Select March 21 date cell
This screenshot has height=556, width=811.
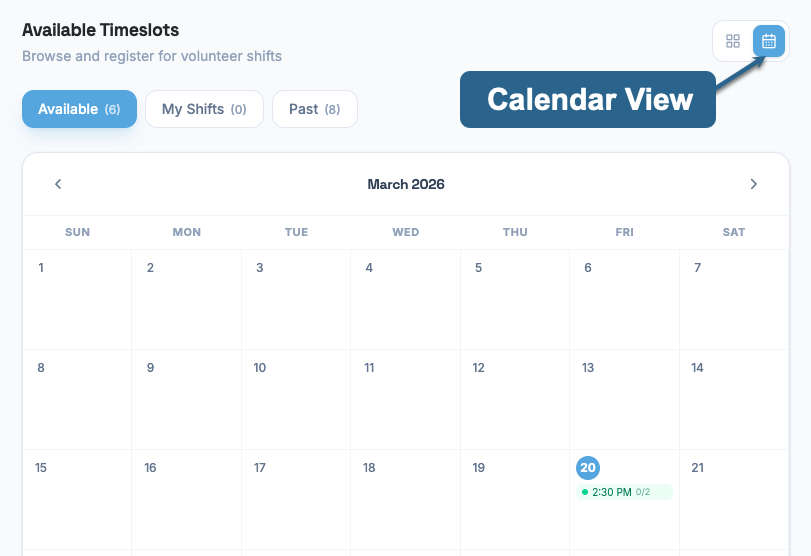coord(734,499)
